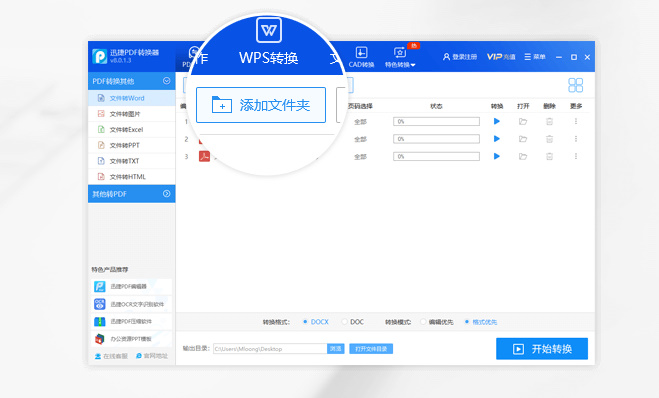
Task: Switch to grid view layout
Action: [575, 85]
